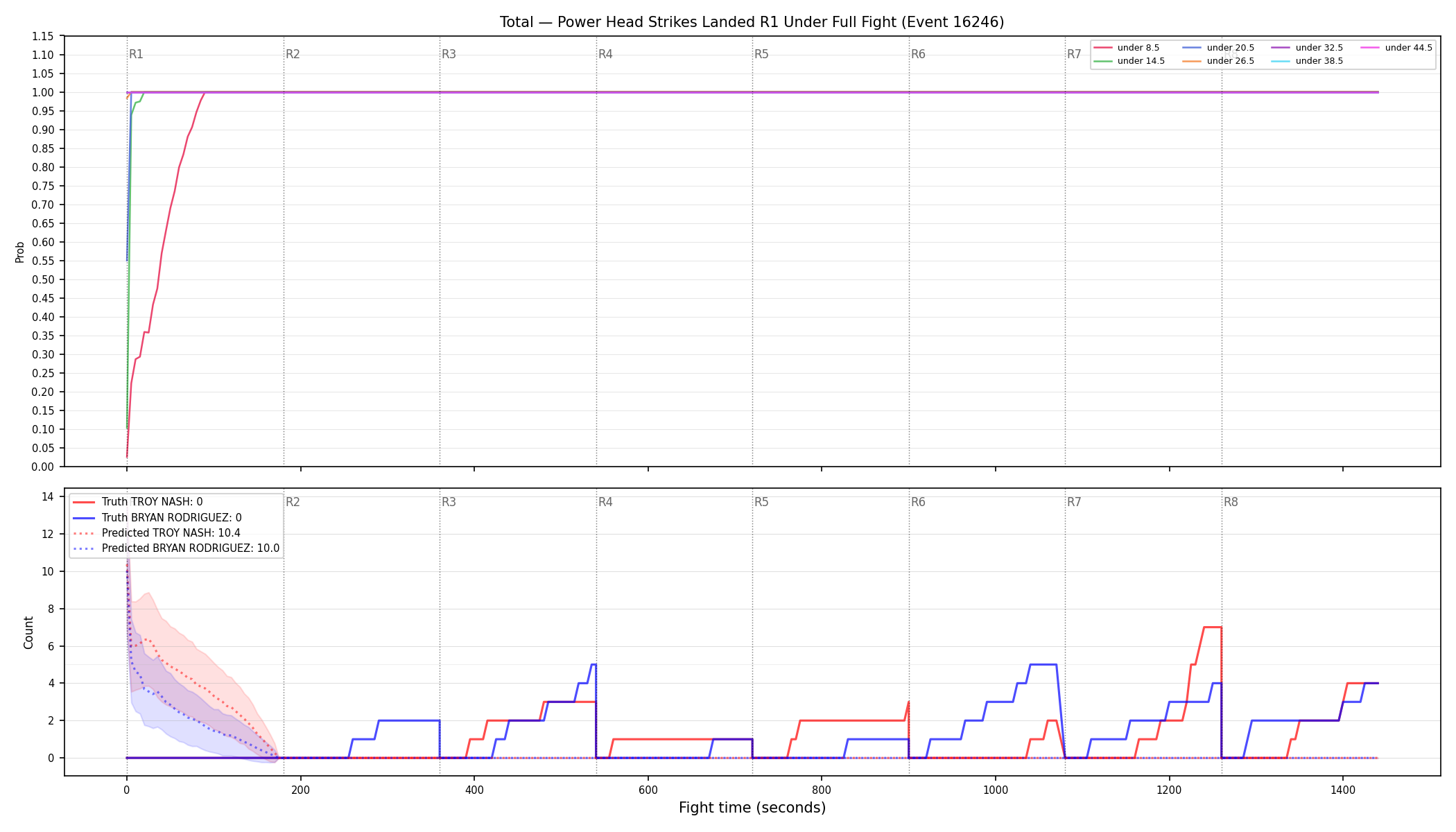
Task: Click the red line swatch beside 'under 8.5'
Action: coord(1102,48)
